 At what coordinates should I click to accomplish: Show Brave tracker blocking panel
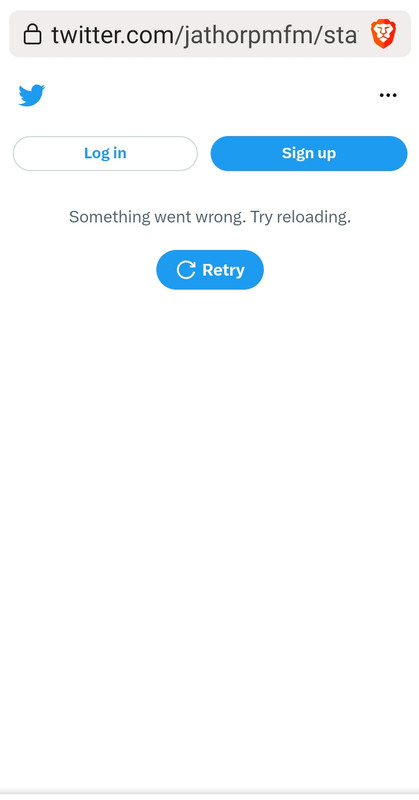tap(384, 34)
